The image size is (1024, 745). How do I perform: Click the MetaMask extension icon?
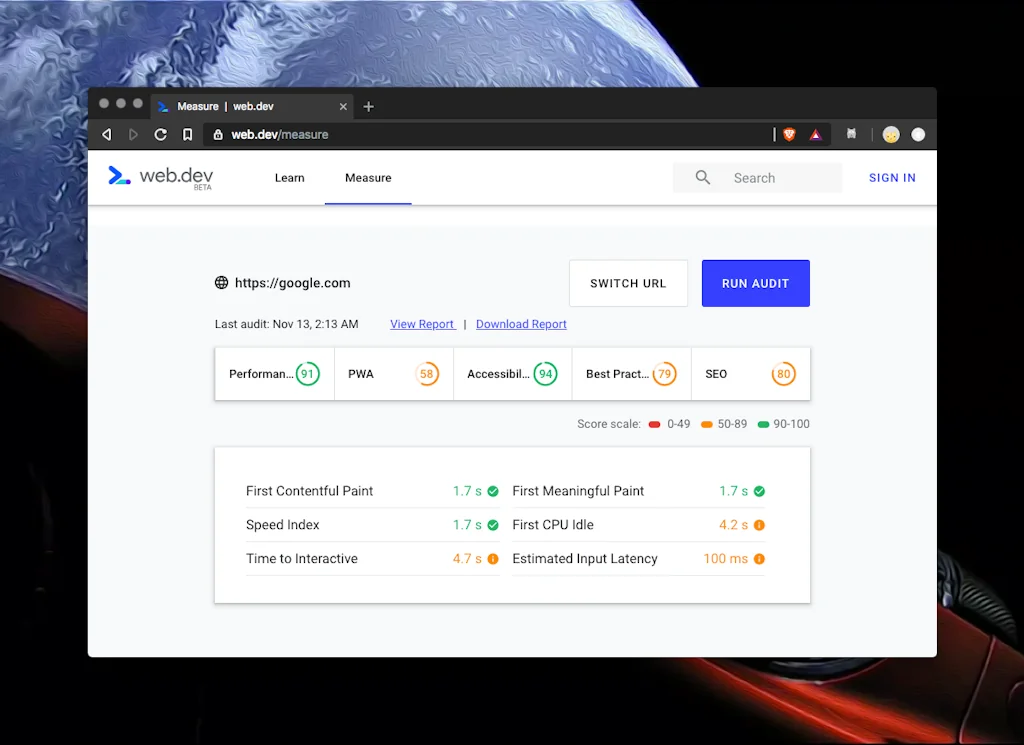click(x=851, y=134)
